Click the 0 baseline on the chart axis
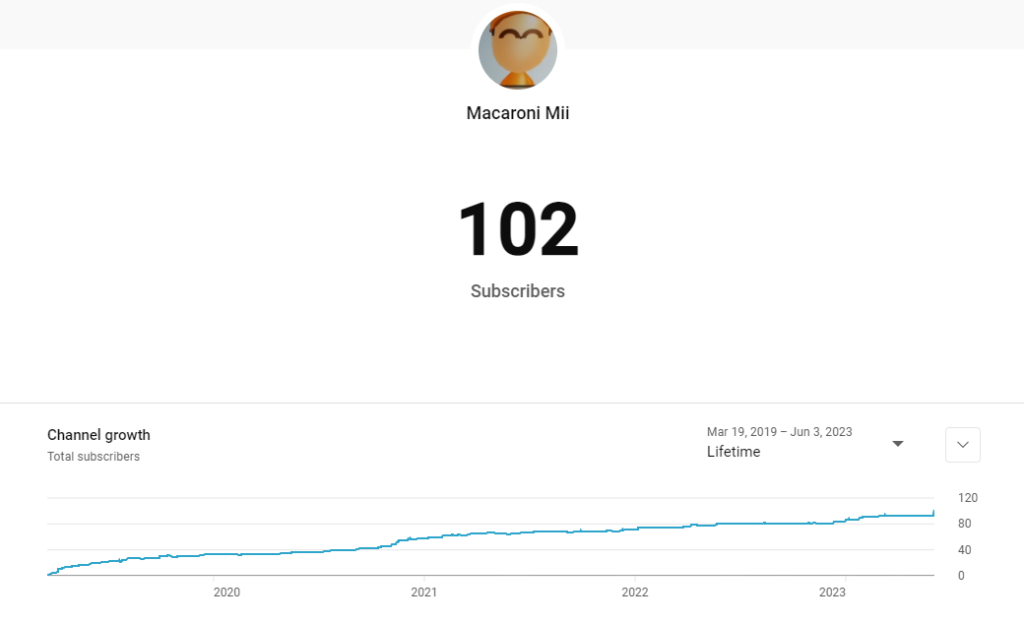This screenshot has height=624, width=1024. [960, 575]
